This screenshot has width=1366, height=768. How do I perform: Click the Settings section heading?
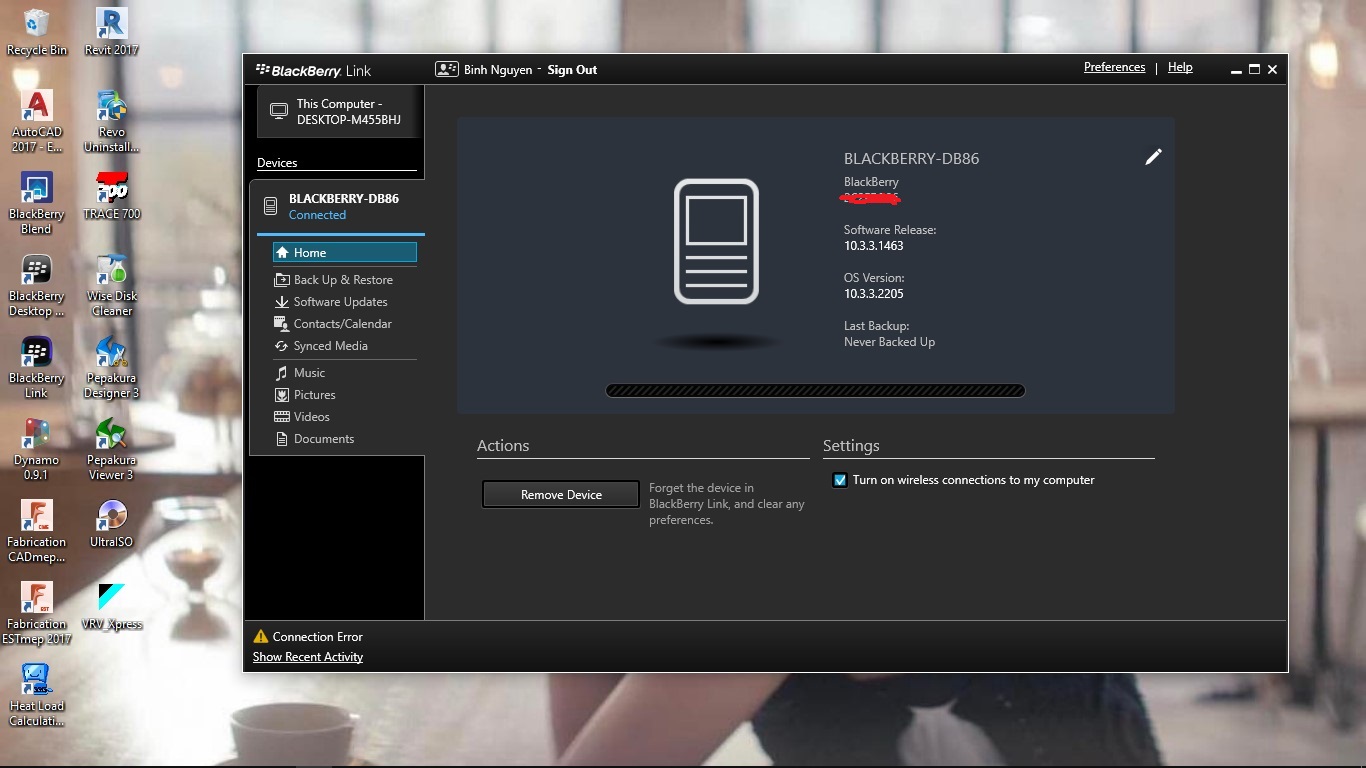pyautogui.click(x=851, y=446)
